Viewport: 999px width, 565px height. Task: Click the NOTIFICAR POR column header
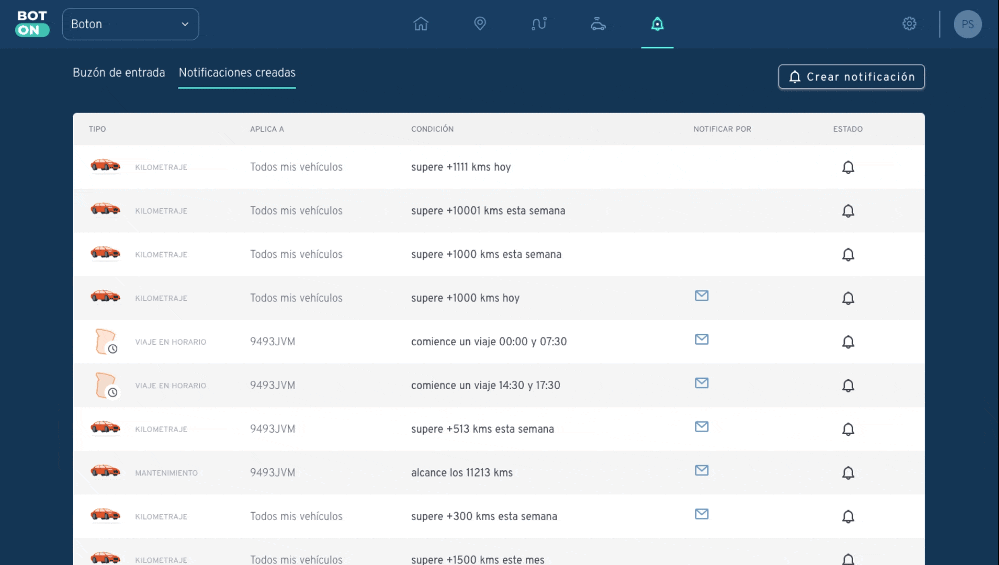point(722,129)
